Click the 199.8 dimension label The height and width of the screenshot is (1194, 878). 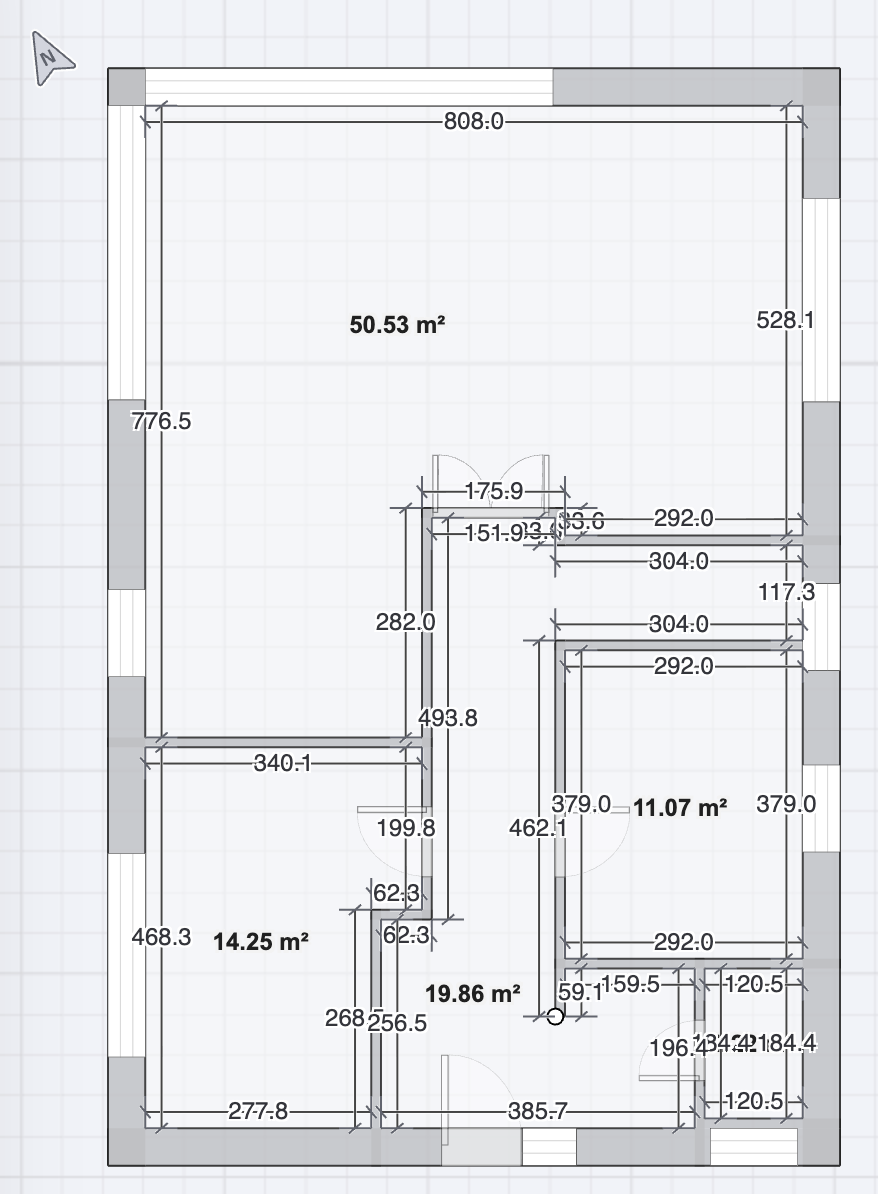(406, 828)
